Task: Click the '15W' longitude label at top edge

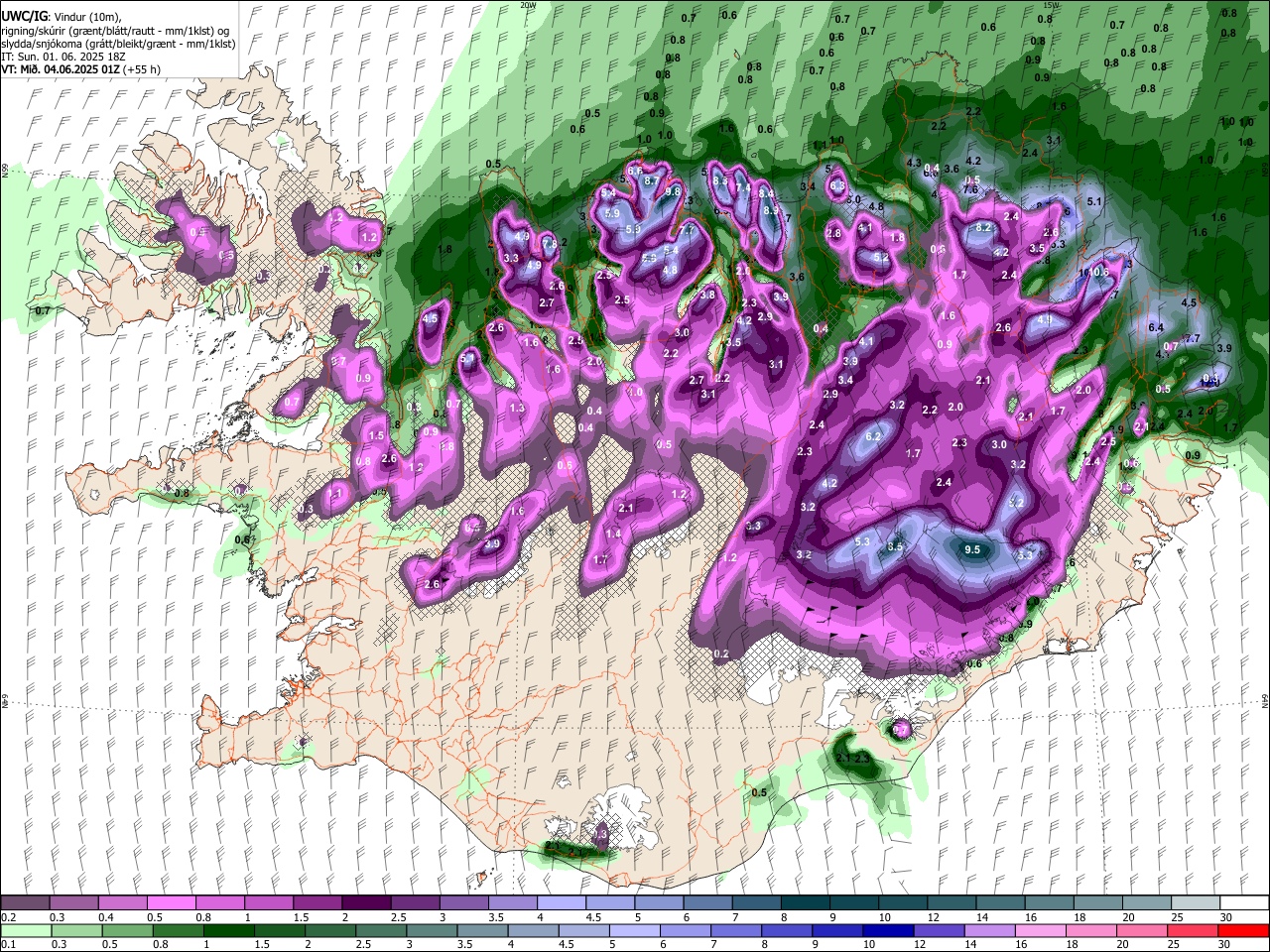Action: [1051, 5]
